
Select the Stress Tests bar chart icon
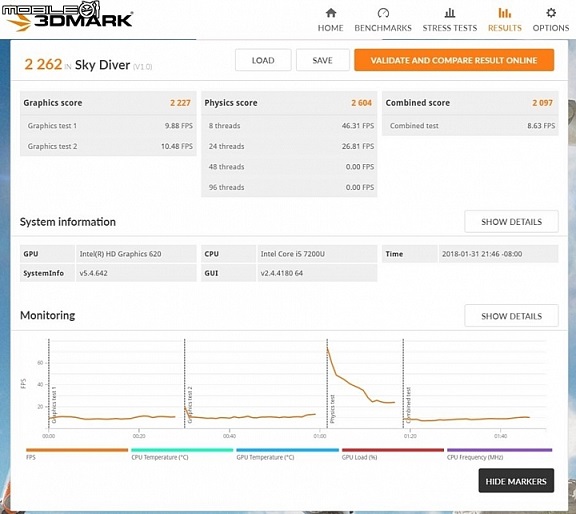[450, 13]
